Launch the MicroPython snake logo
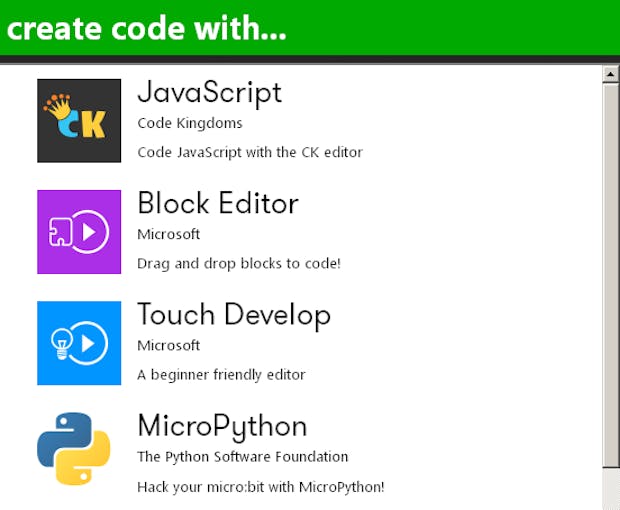 (74, 449)
